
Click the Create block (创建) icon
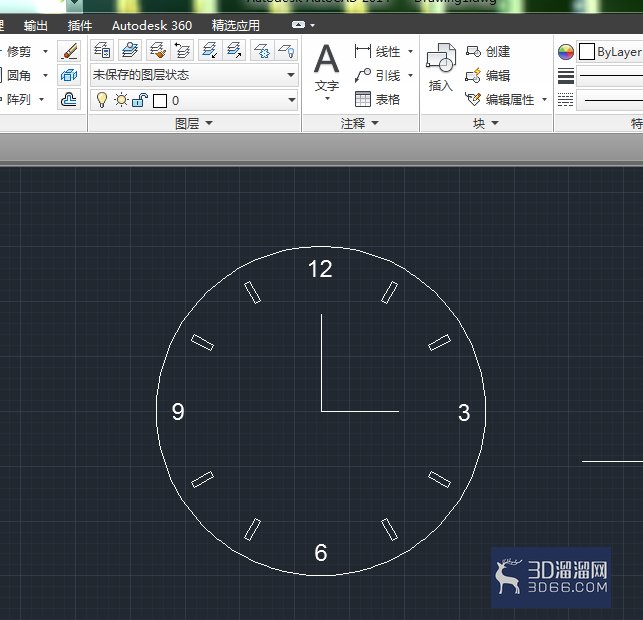coord(473,52)
